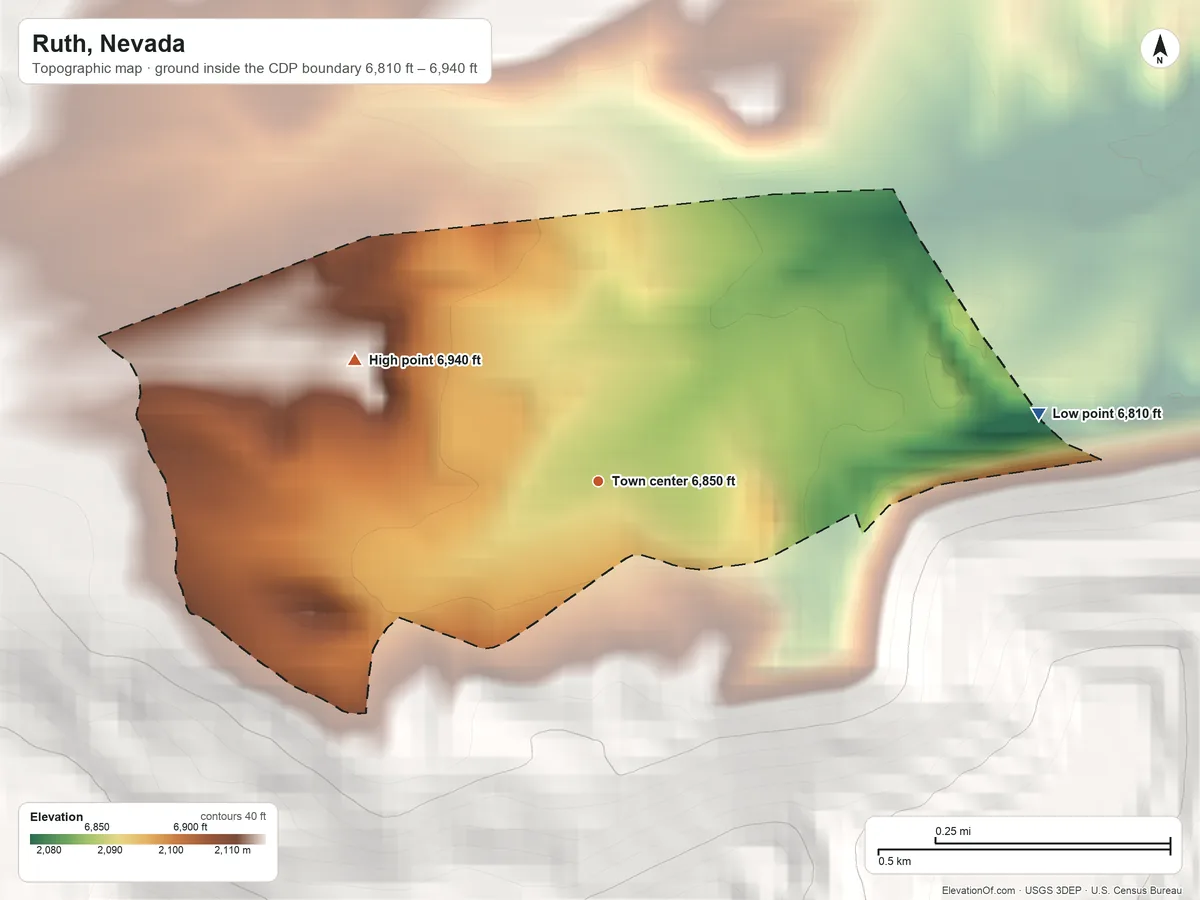Select the 'Ruth, Nevada' title
1200x900 pixels.
(108, 44)
